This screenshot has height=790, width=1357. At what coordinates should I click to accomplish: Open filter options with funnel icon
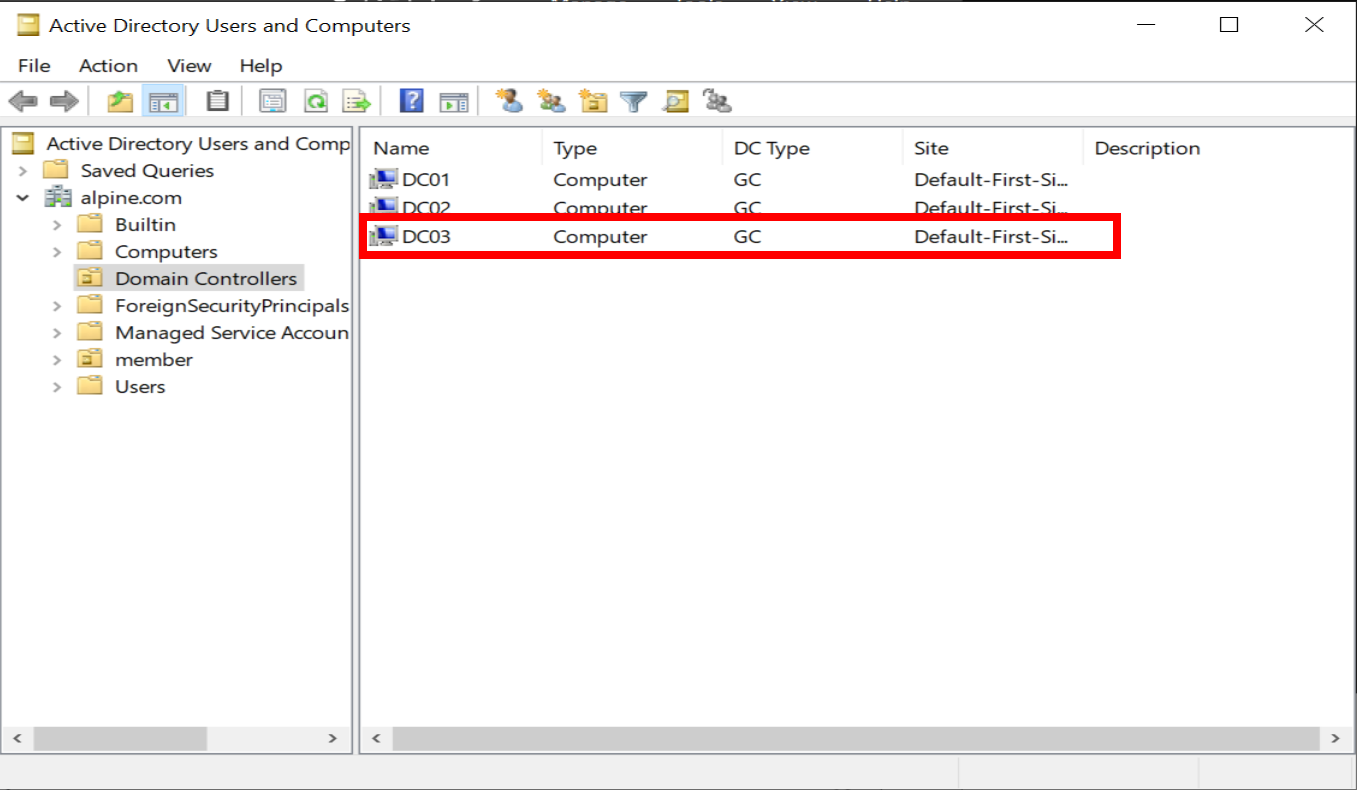[634, 101]
